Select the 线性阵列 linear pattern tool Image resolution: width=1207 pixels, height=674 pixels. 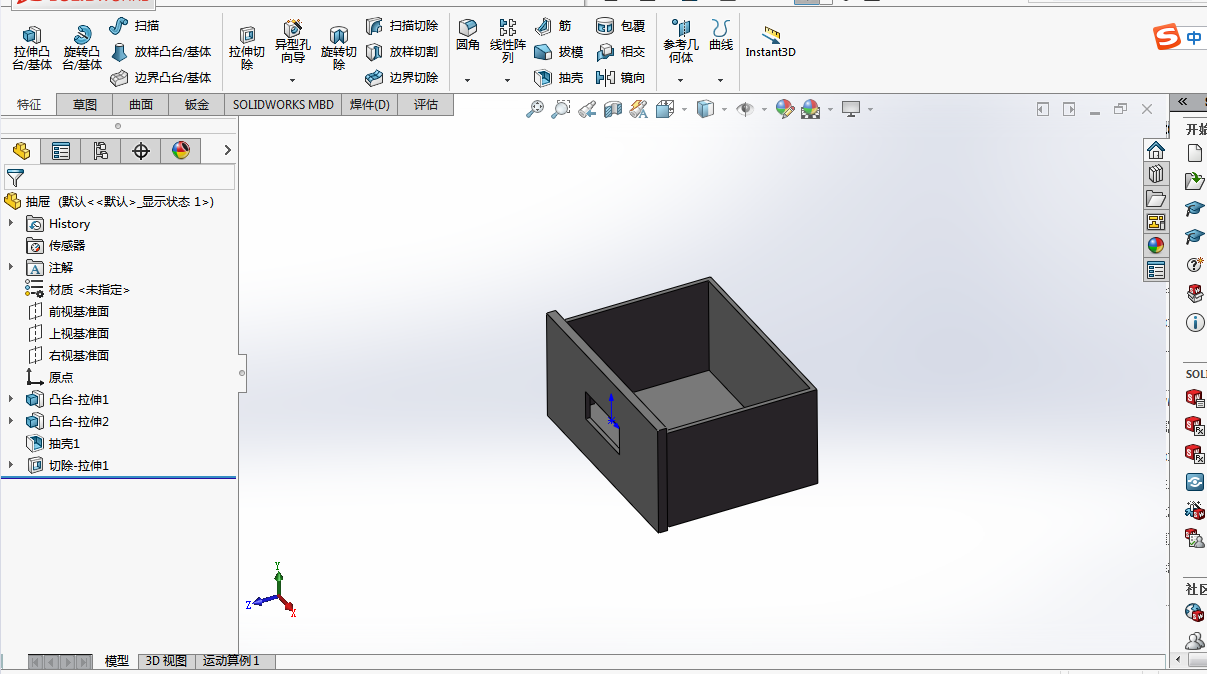tap(507, 42)
